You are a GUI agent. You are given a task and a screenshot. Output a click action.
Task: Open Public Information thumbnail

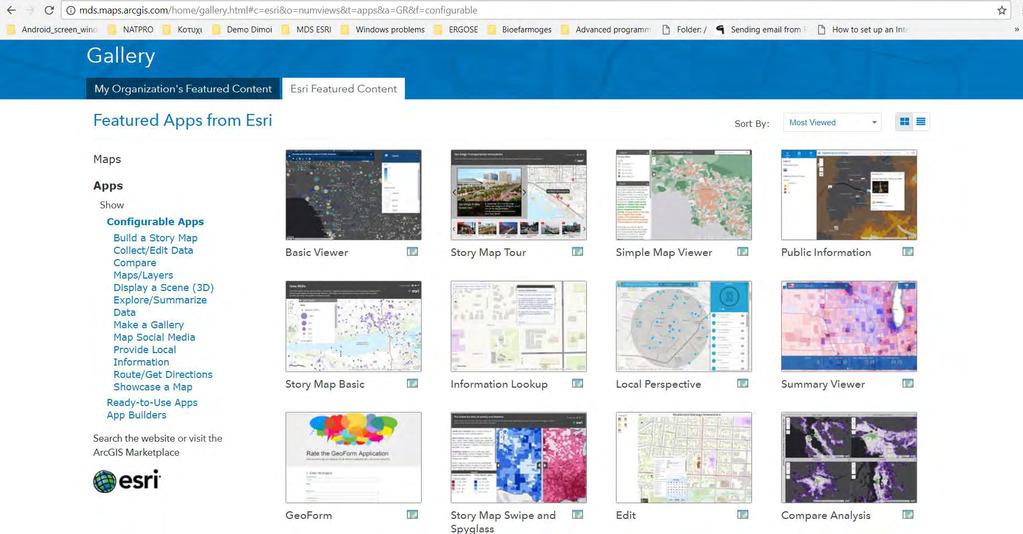[x=849, y=195]
